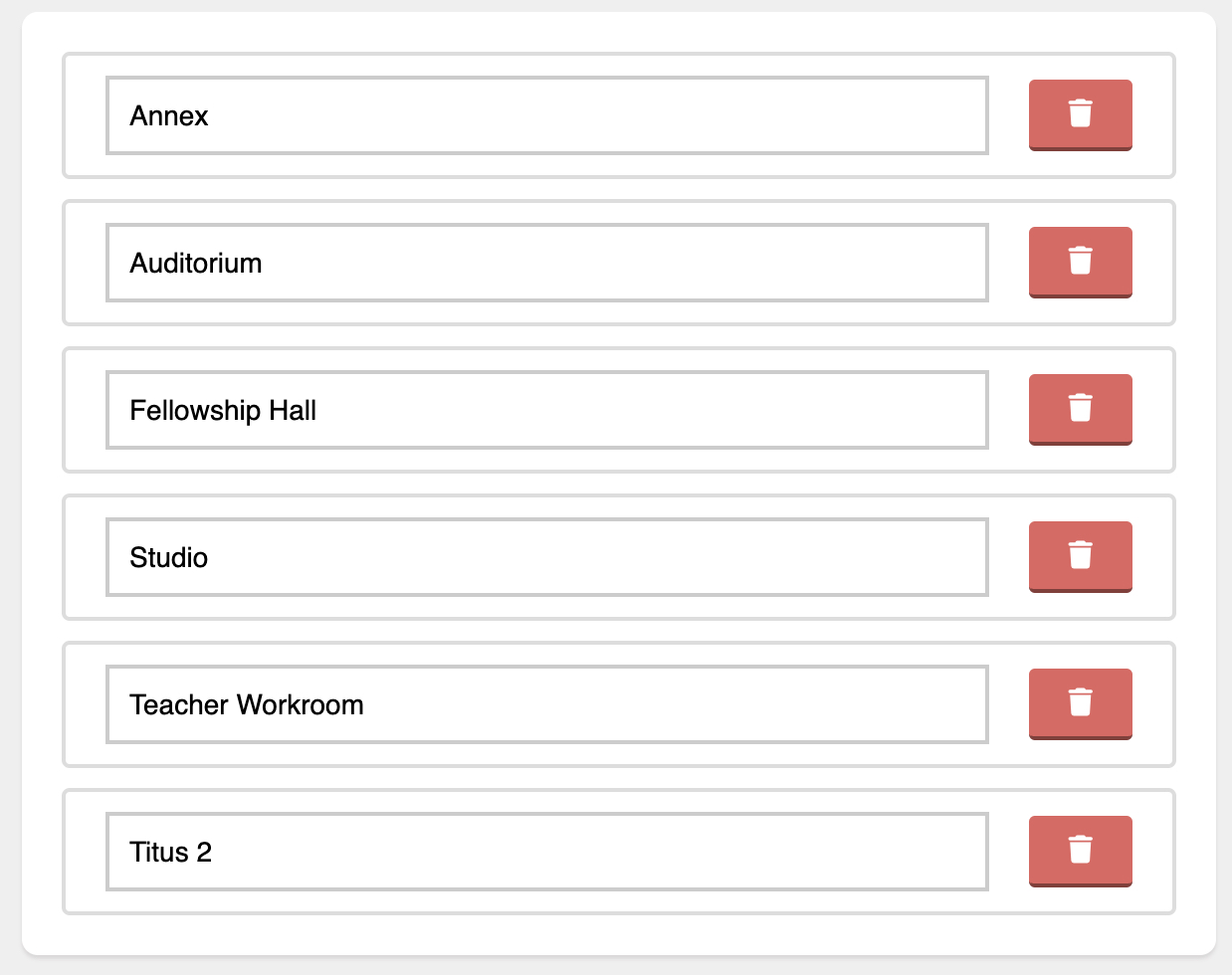Click the 'Auditorium' text in its input
Viewport: 1232px width, 975px height.
point(196,264)
